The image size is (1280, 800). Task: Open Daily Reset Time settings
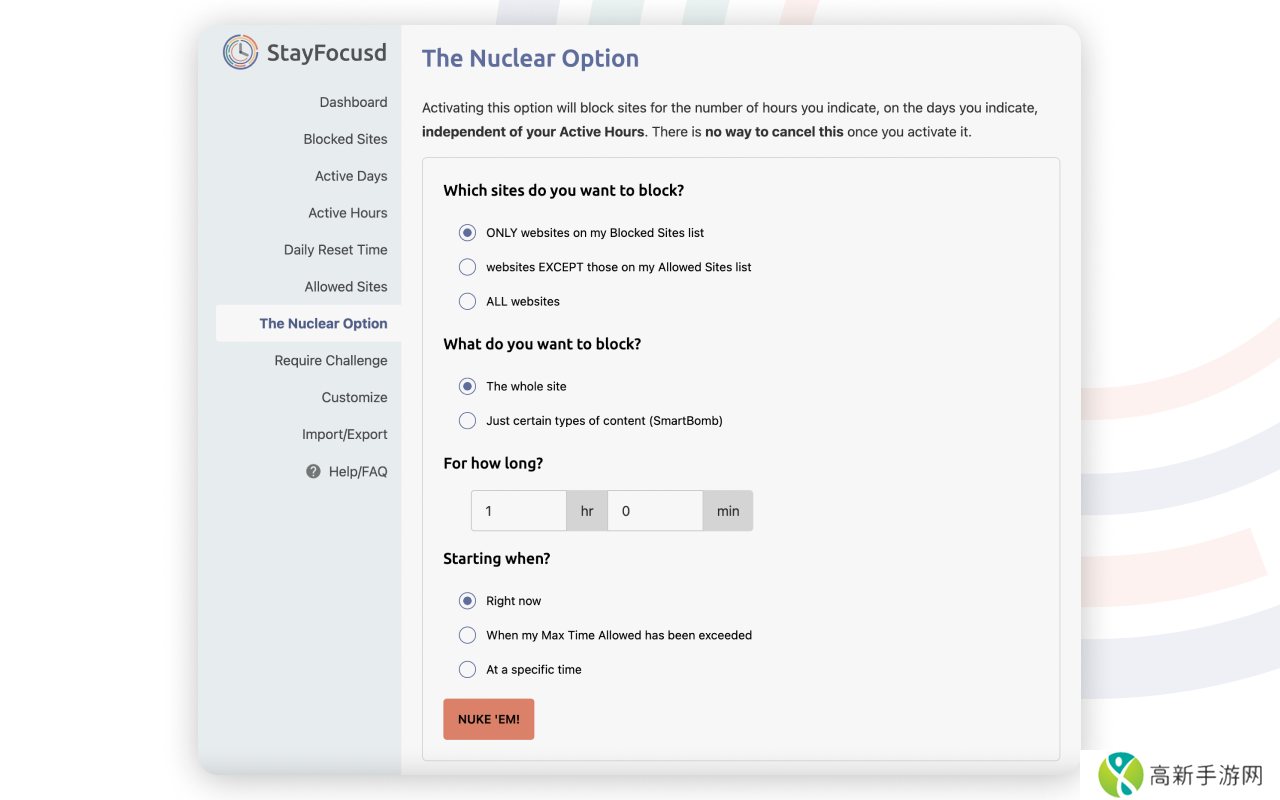[335, 250]
